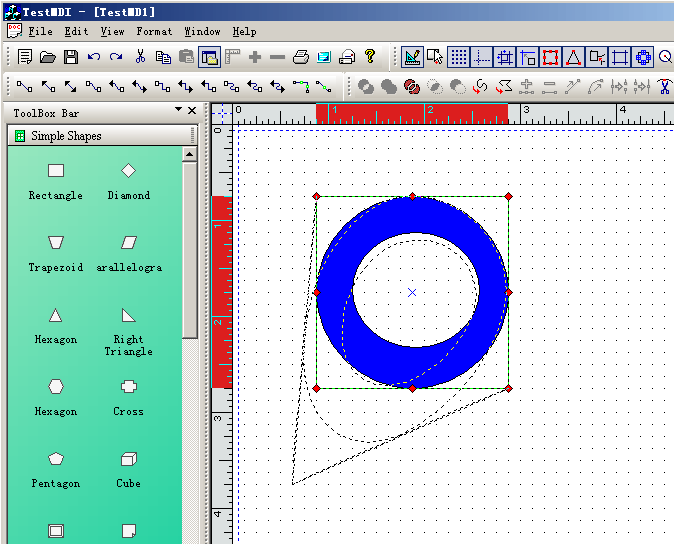Click the red subtract shapes icon
The width and height of the screenshot is (674, 544).
[x=412, y=86]
